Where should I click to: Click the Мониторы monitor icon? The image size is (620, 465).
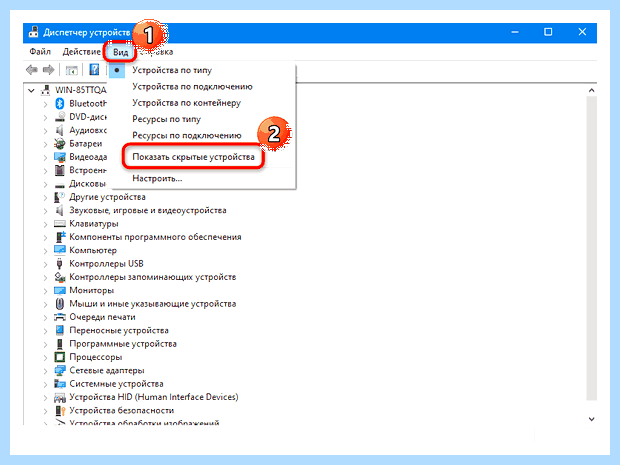60,291
